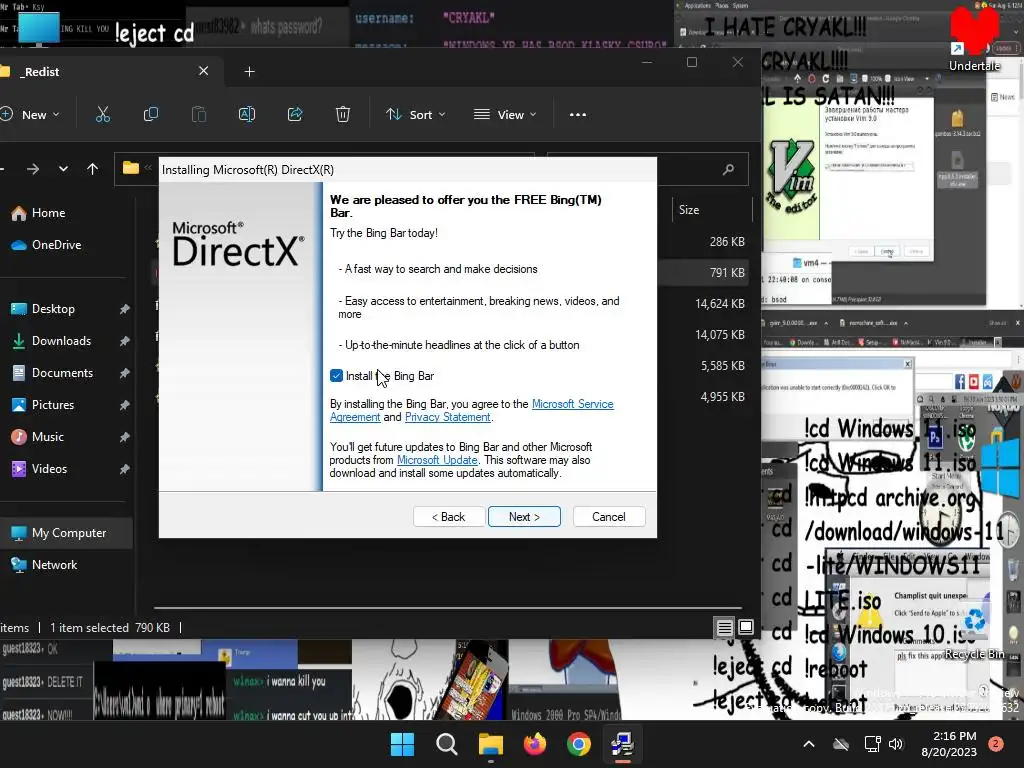Screen dimensions: 1024x768
Task: Launch Firefox from the taskbar
Action: (x=535, y=744)
